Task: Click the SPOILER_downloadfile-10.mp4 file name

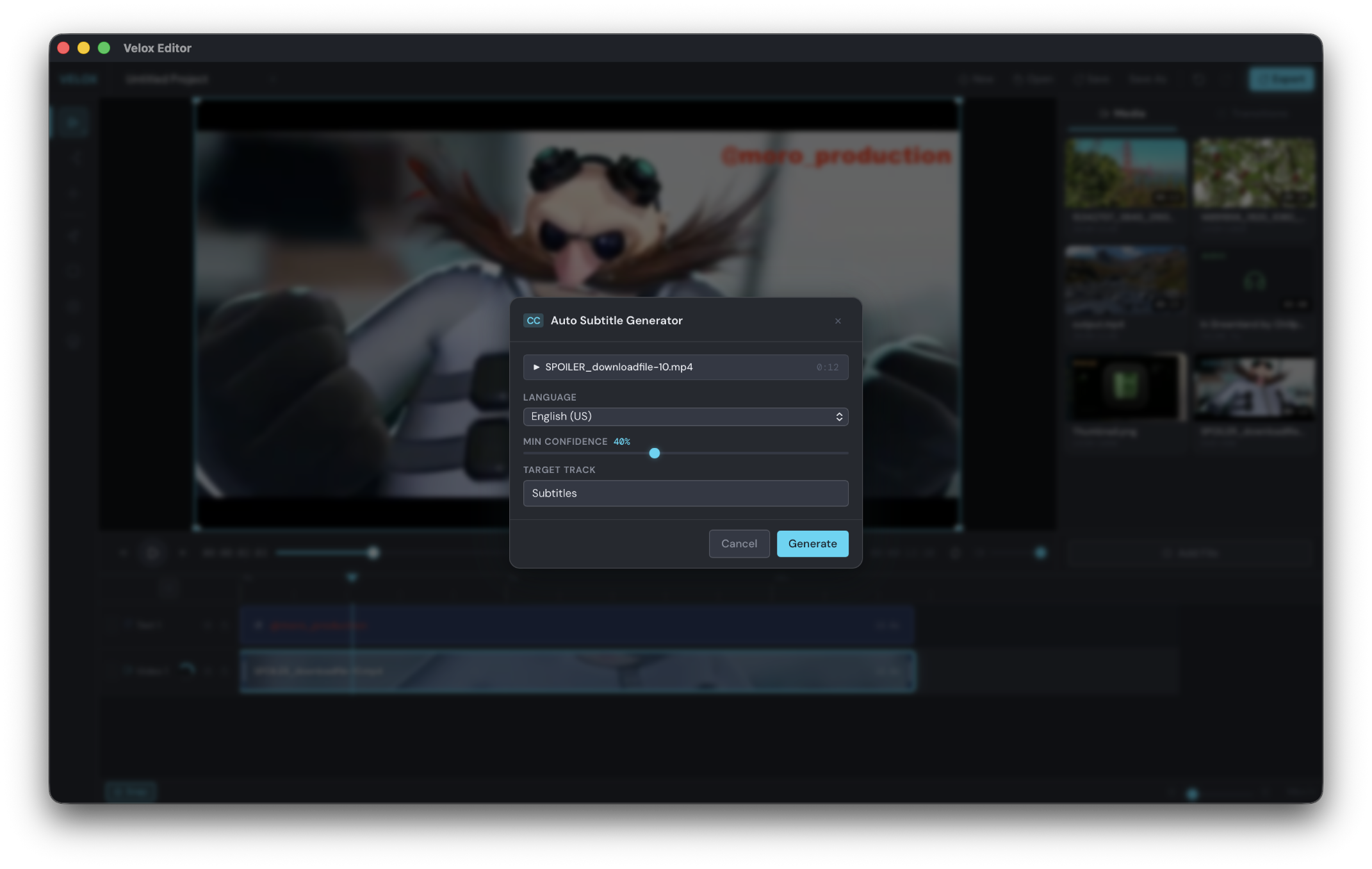Action: click(619, 367)
